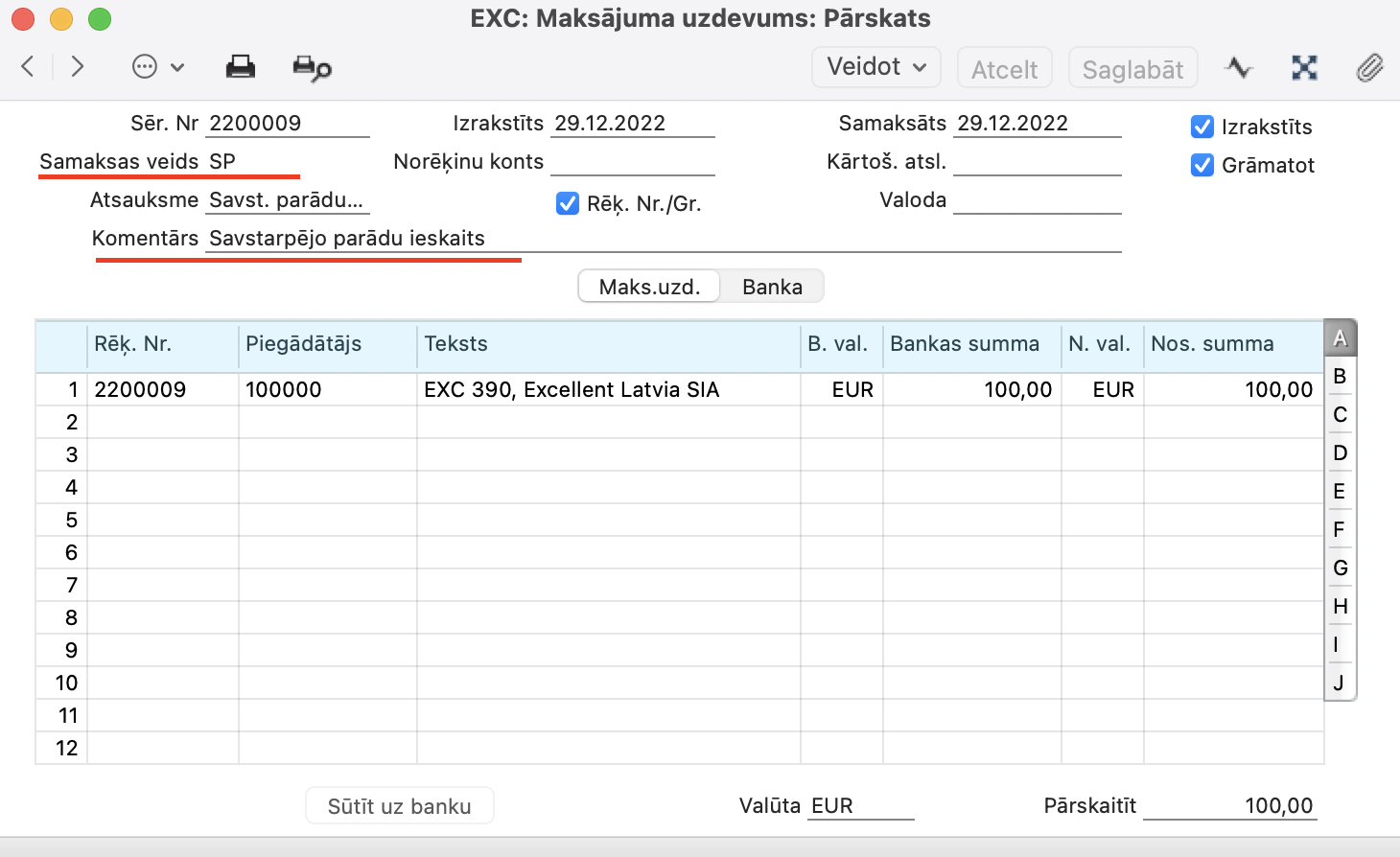Toggle the Izrakstīts checkbox
Image resolution: width=1400 pixels, height=857 pixels.
point(1202,127)
